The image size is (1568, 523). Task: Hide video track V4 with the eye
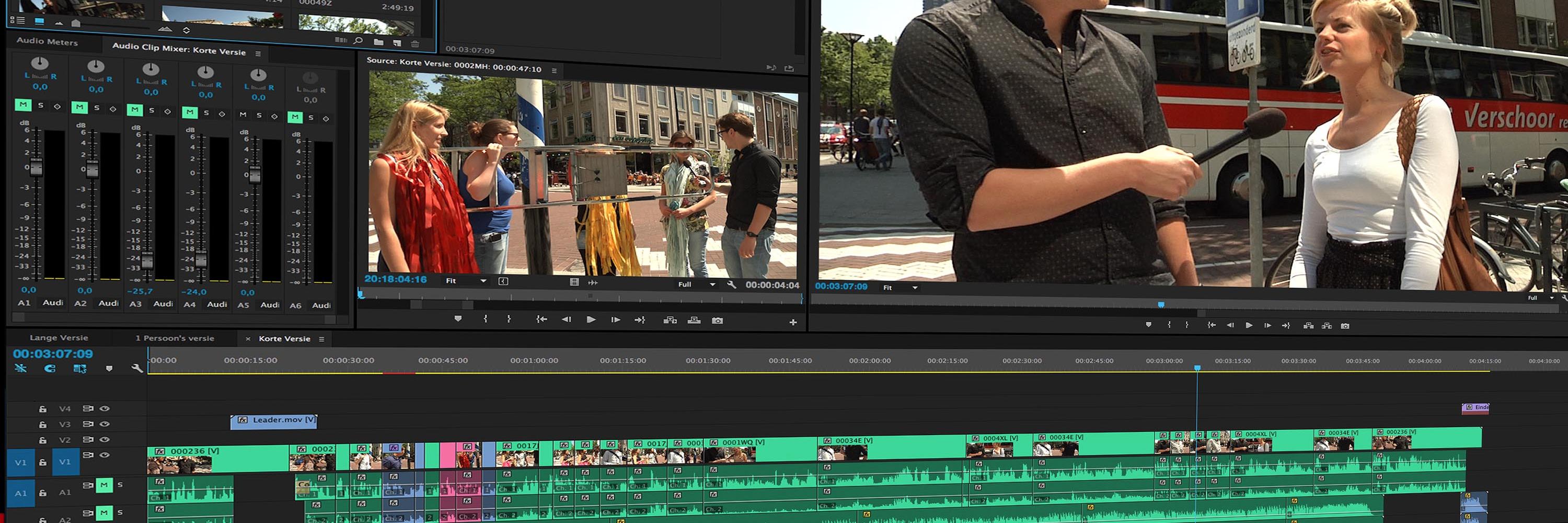105,408
